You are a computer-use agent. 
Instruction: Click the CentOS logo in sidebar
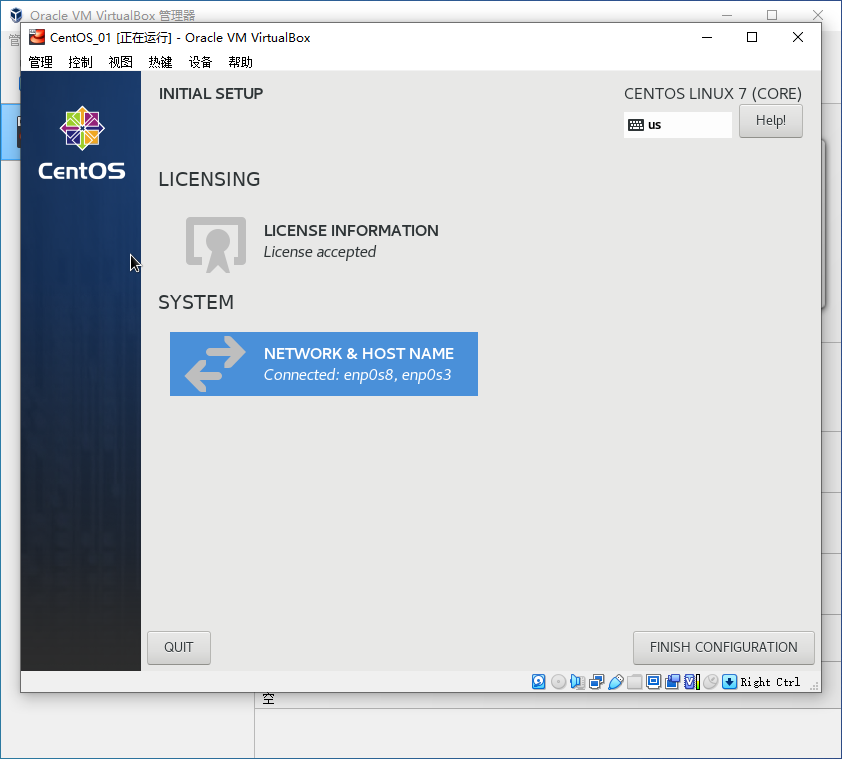(x=82, y=143)
